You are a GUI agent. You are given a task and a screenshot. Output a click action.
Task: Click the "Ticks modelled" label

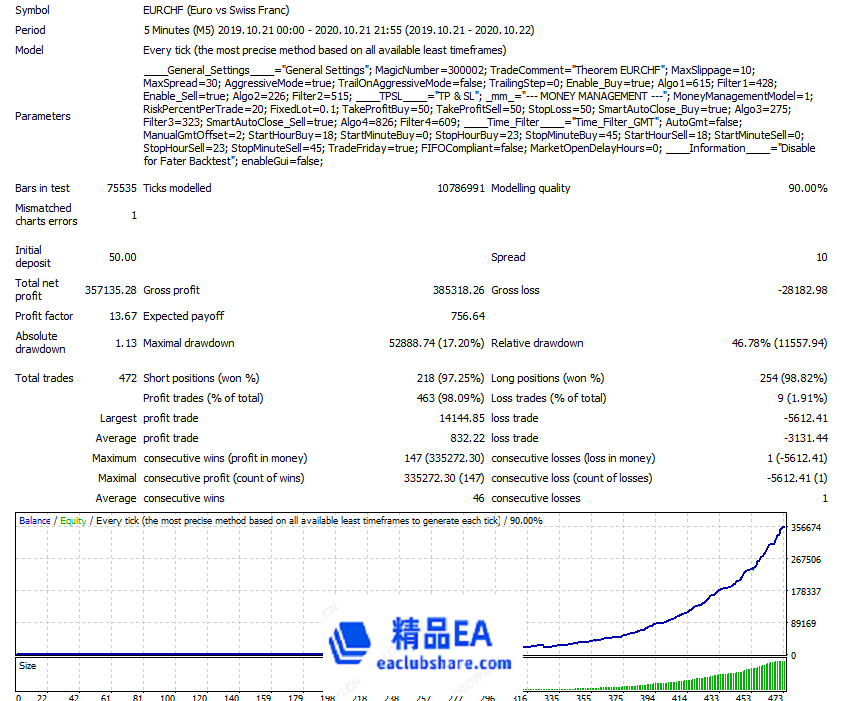[177, 188]
